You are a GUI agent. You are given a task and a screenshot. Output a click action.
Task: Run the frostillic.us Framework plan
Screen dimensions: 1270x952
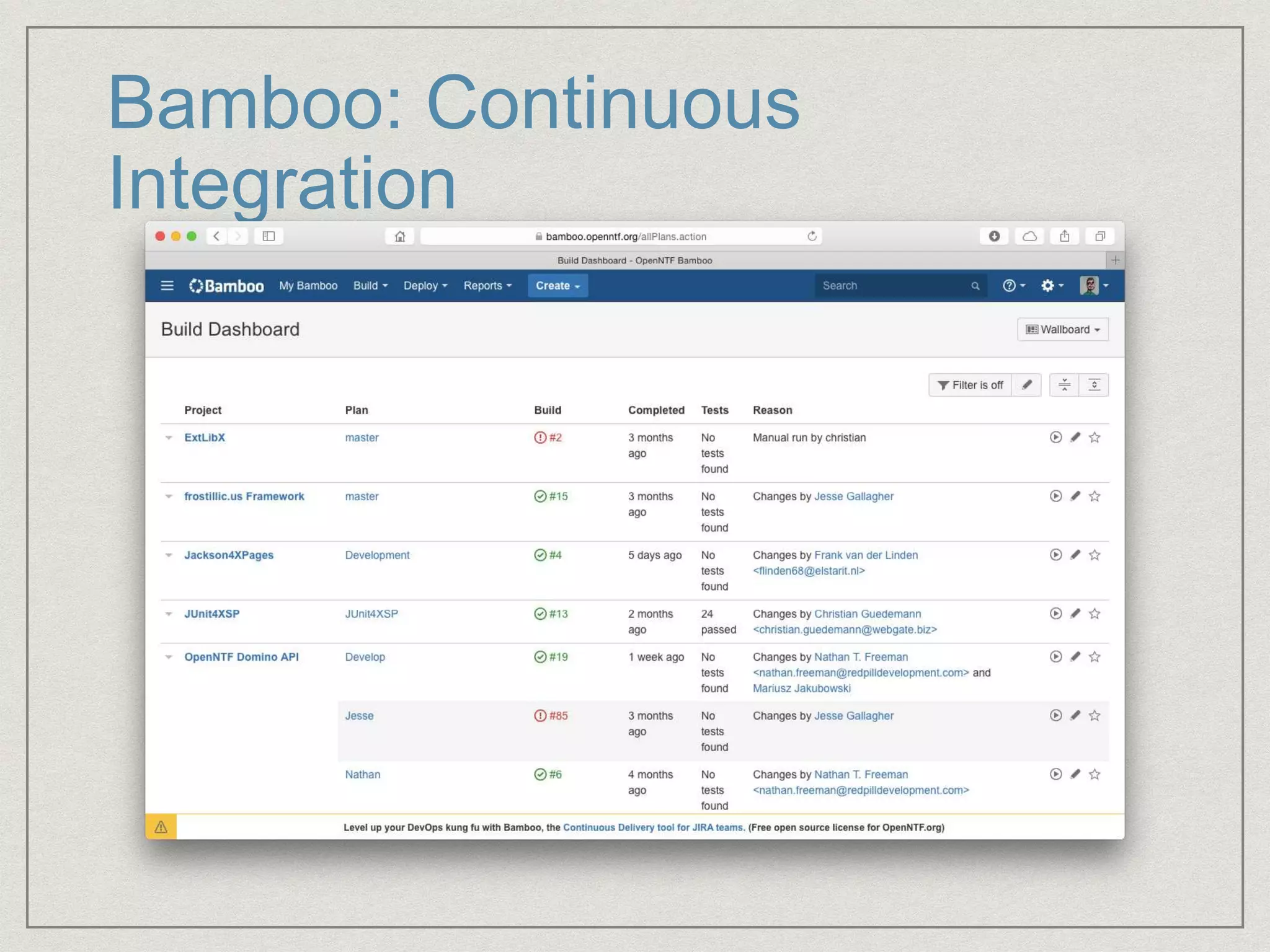click(1055, 496)
